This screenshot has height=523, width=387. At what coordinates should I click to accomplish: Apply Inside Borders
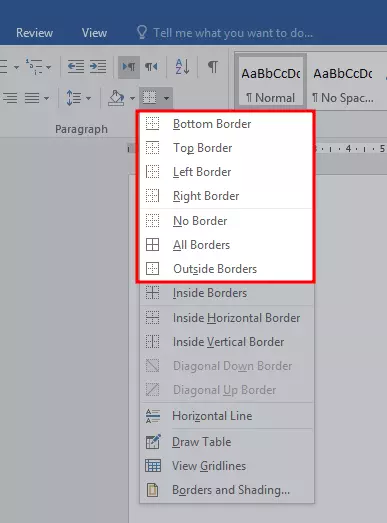227,293
